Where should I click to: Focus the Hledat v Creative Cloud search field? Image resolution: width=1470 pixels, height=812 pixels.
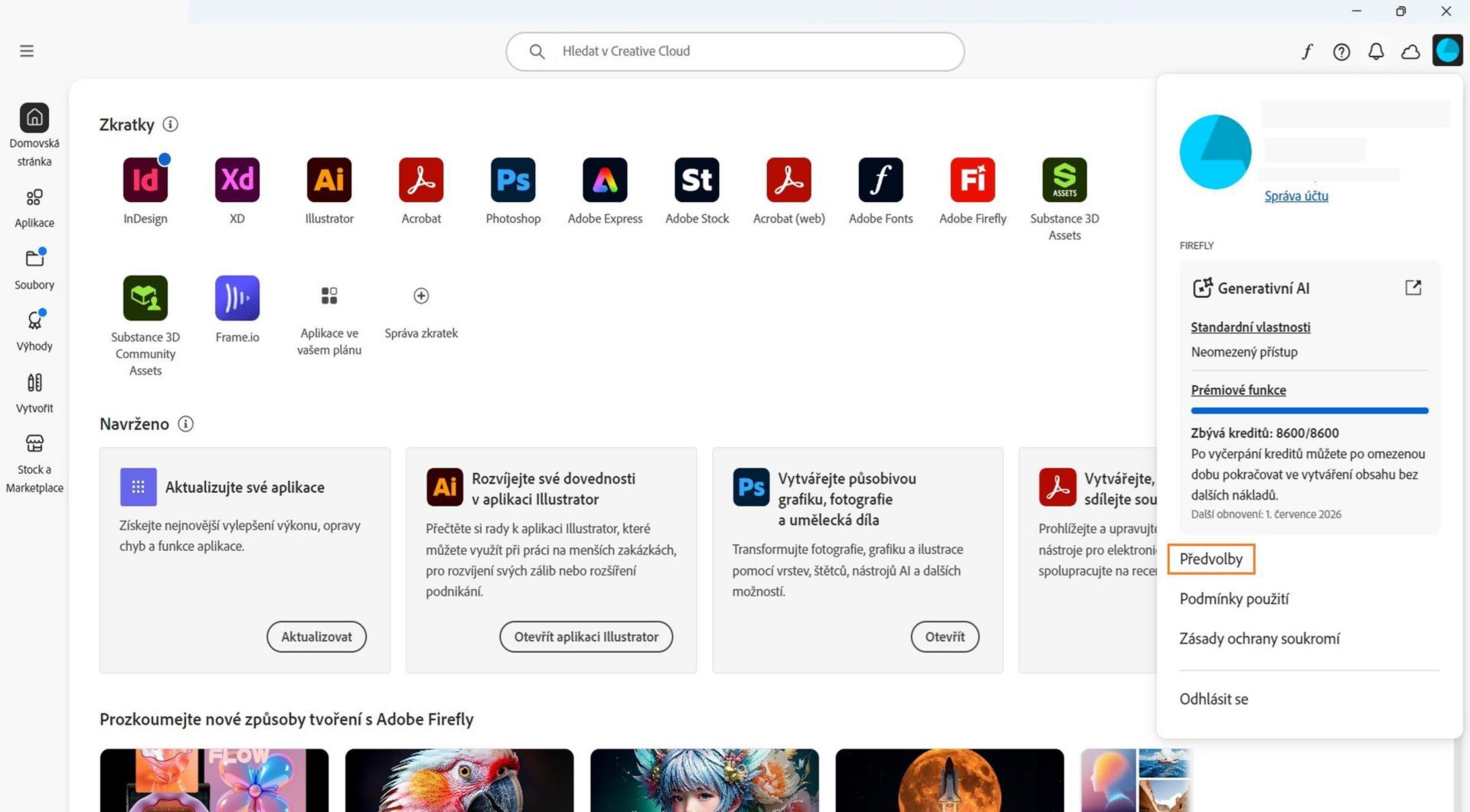(x=735, y=51)
